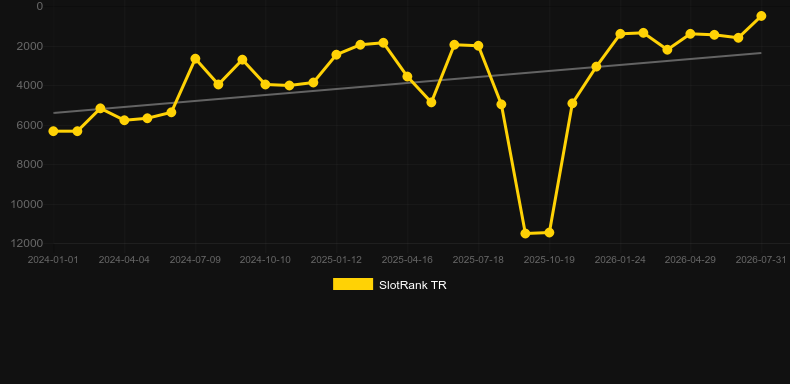Select the lowest data point above 2025-10-19
The width and height of the screenshot is (790, 384).
pos(549,232)
